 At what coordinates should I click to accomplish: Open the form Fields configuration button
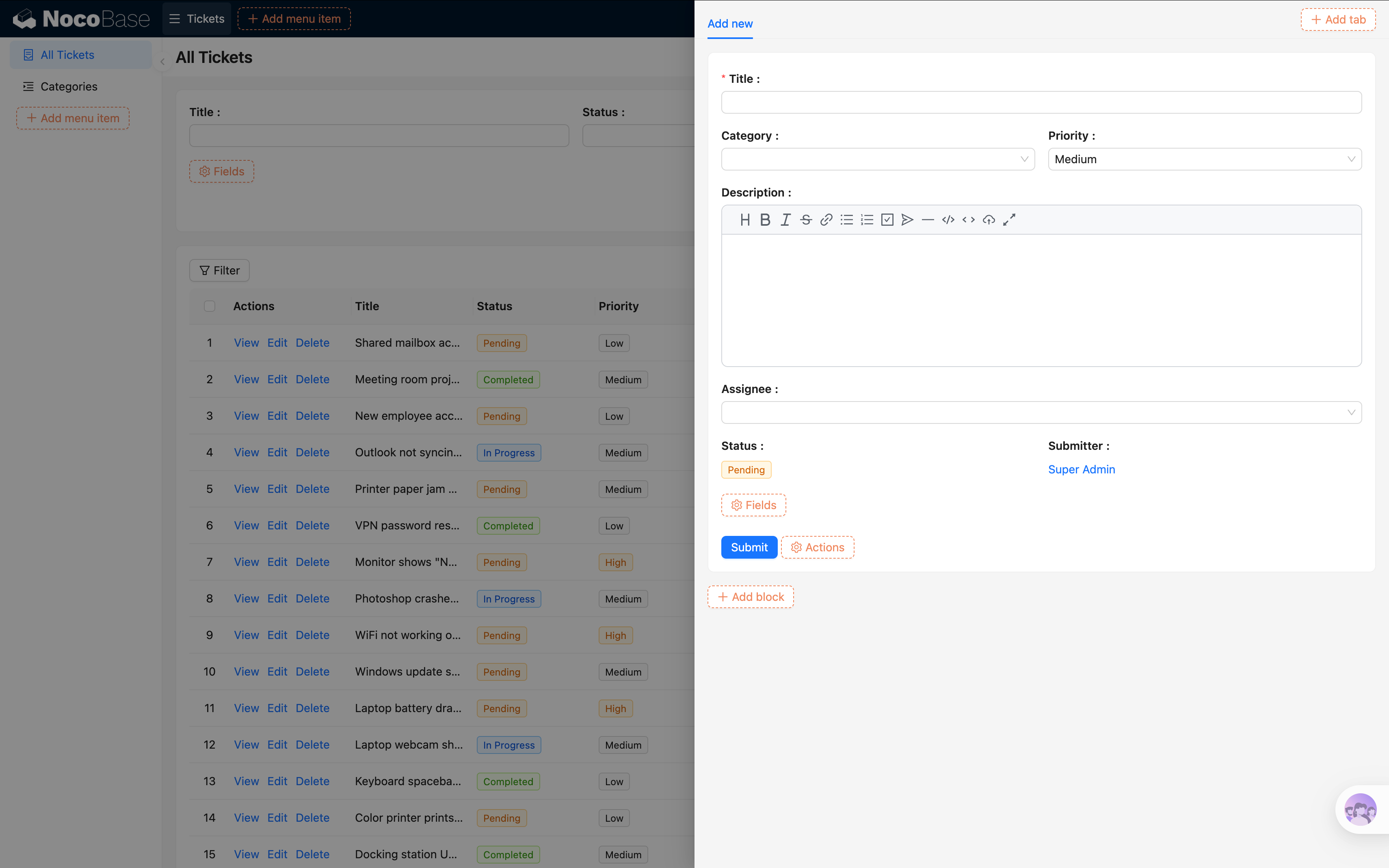pos(753,505)
